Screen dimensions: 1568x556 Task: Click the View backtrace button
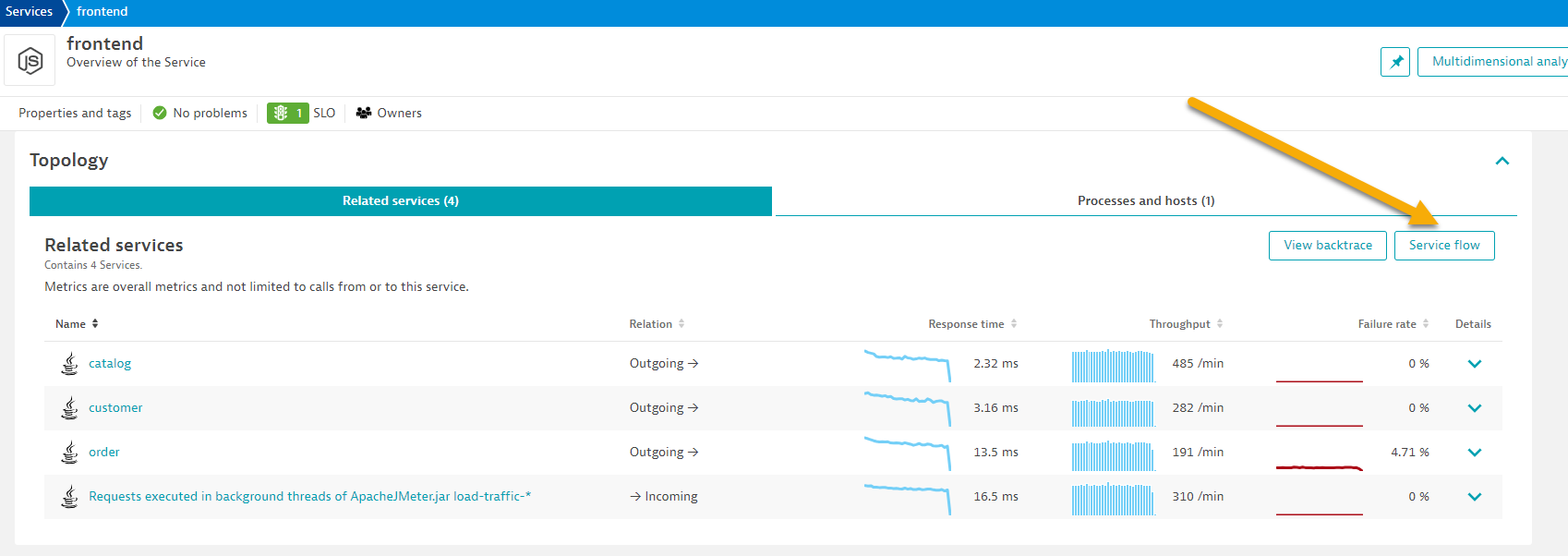1327,246
